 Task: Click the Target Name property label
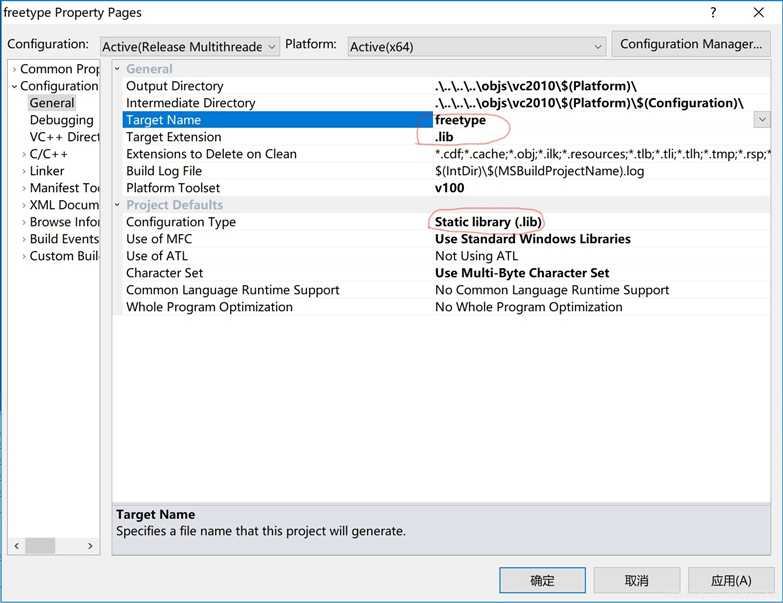[163, 120]
